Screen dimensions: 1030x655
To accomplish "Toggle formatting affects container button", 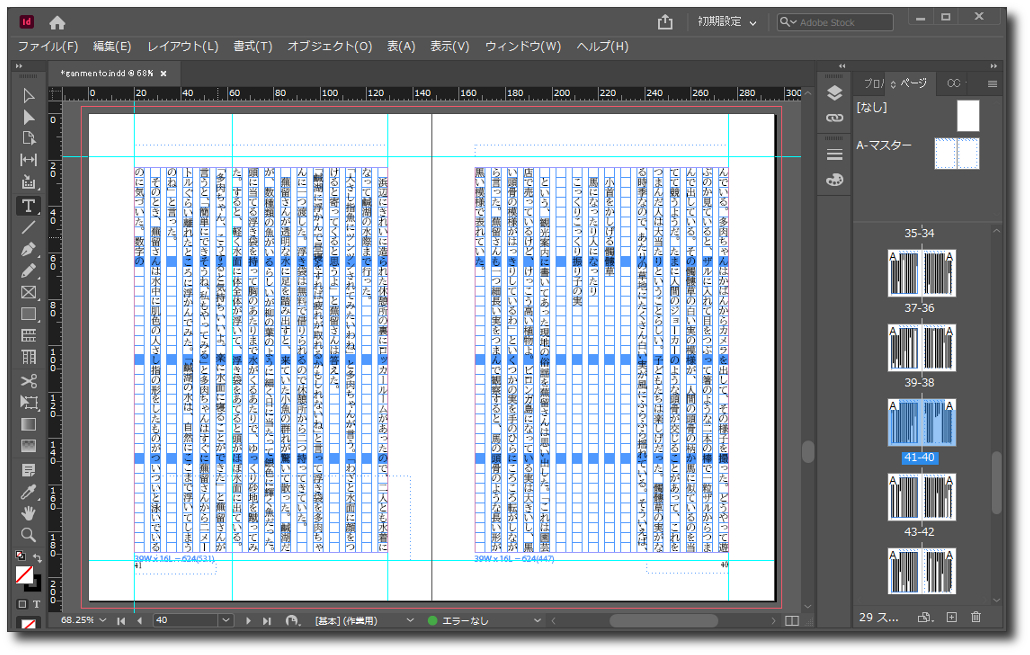I will 22,604.
